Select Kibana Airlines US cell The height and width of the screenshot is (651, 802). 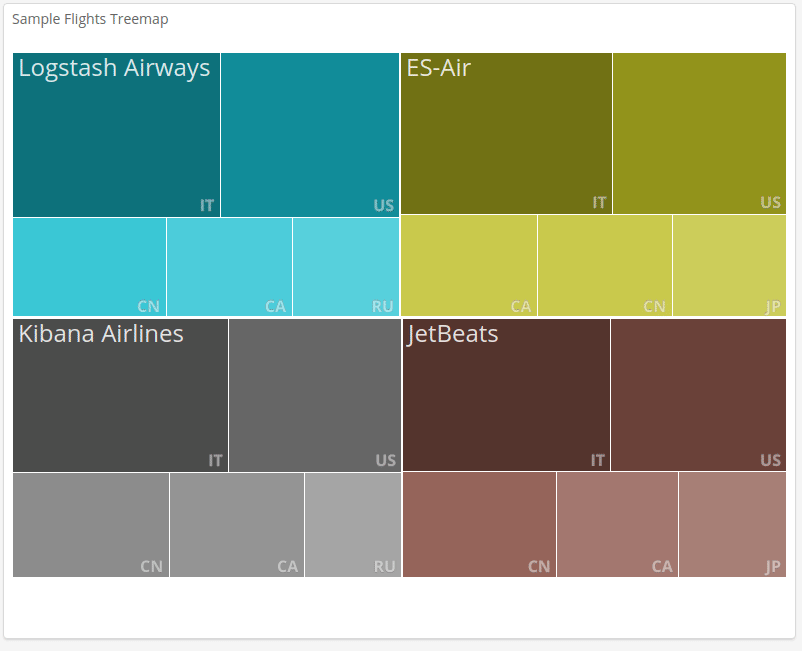point(314,395)
